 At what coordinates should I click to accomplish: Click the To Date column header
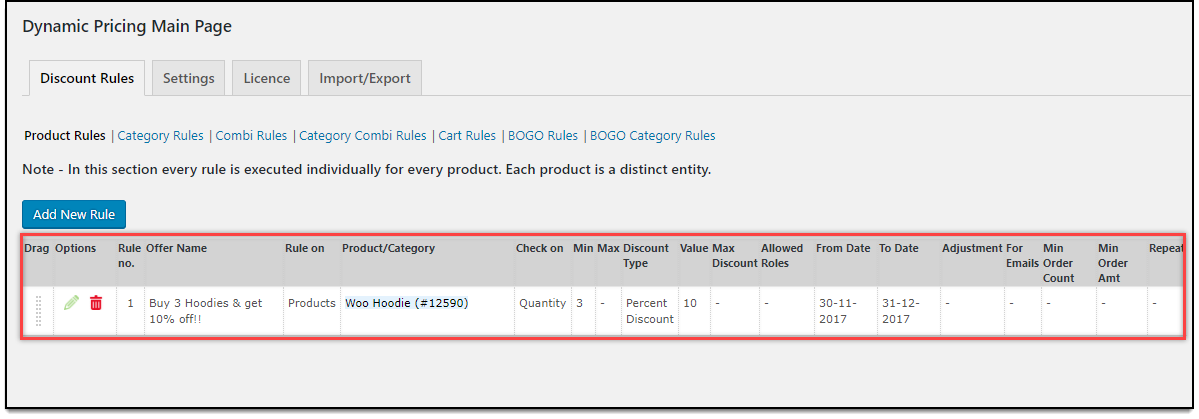[899, 248]
